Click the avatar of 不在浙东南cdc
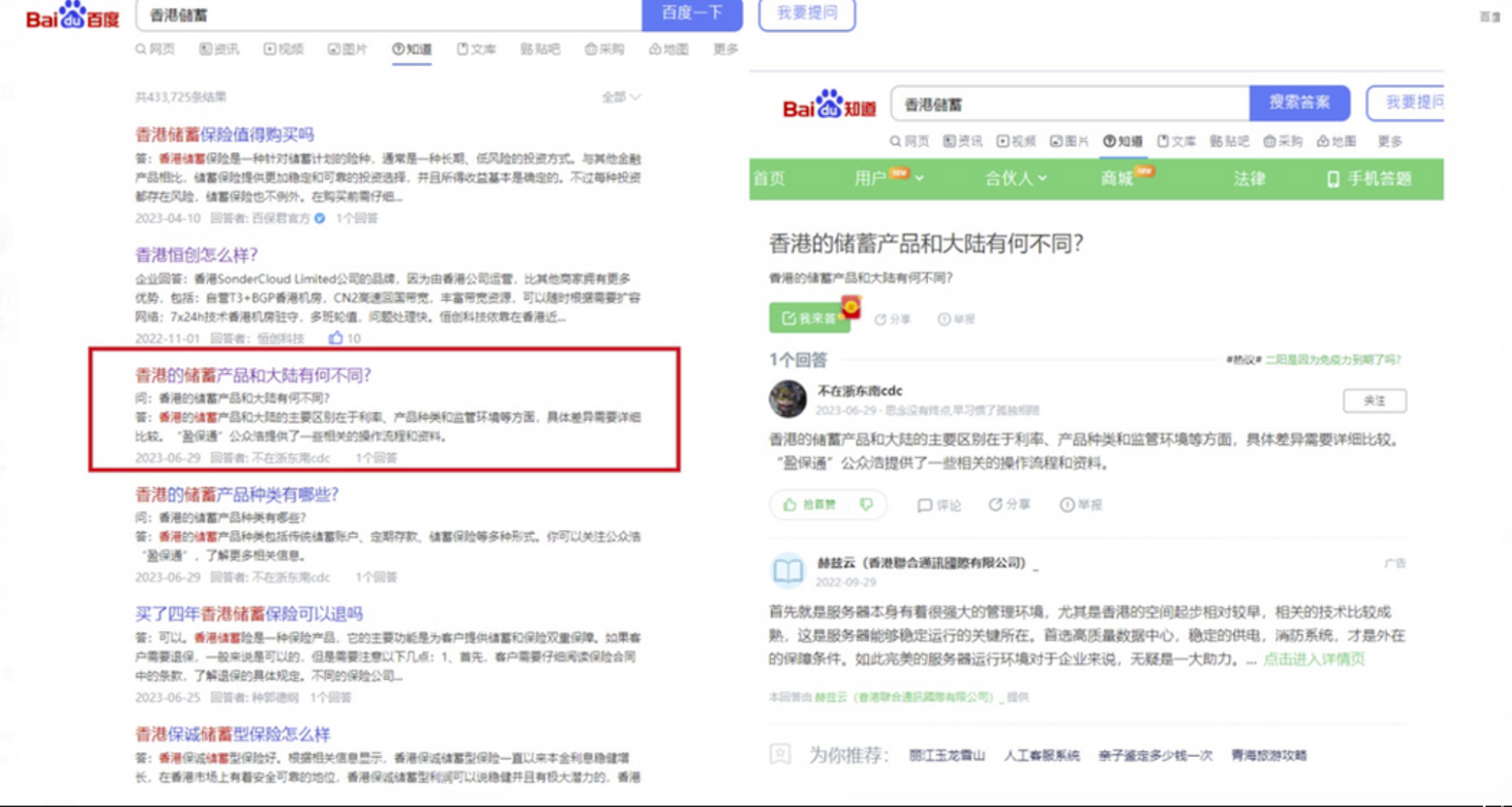 787,399
